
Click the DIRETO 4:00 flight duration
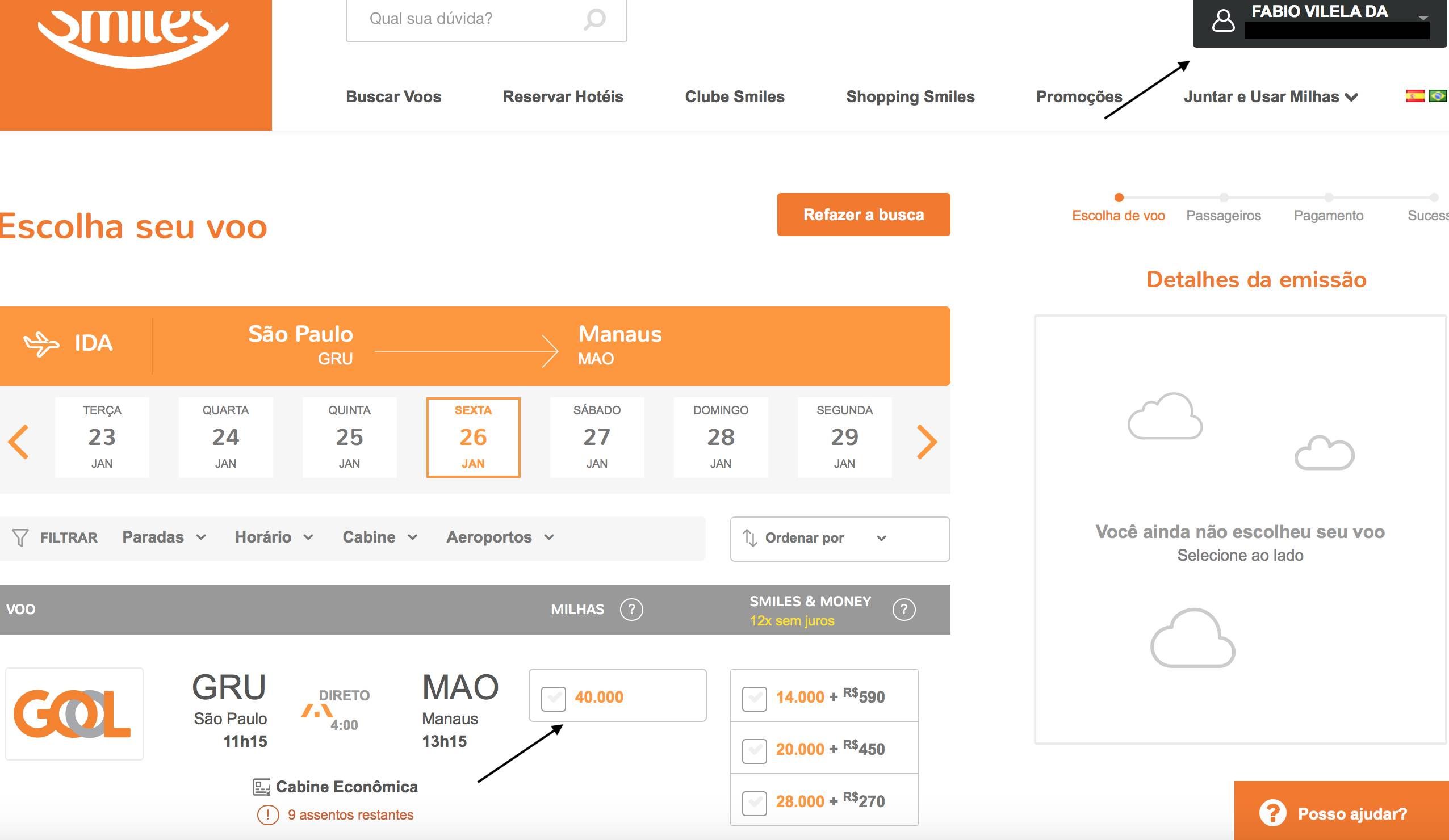click(x=336, y=710)
